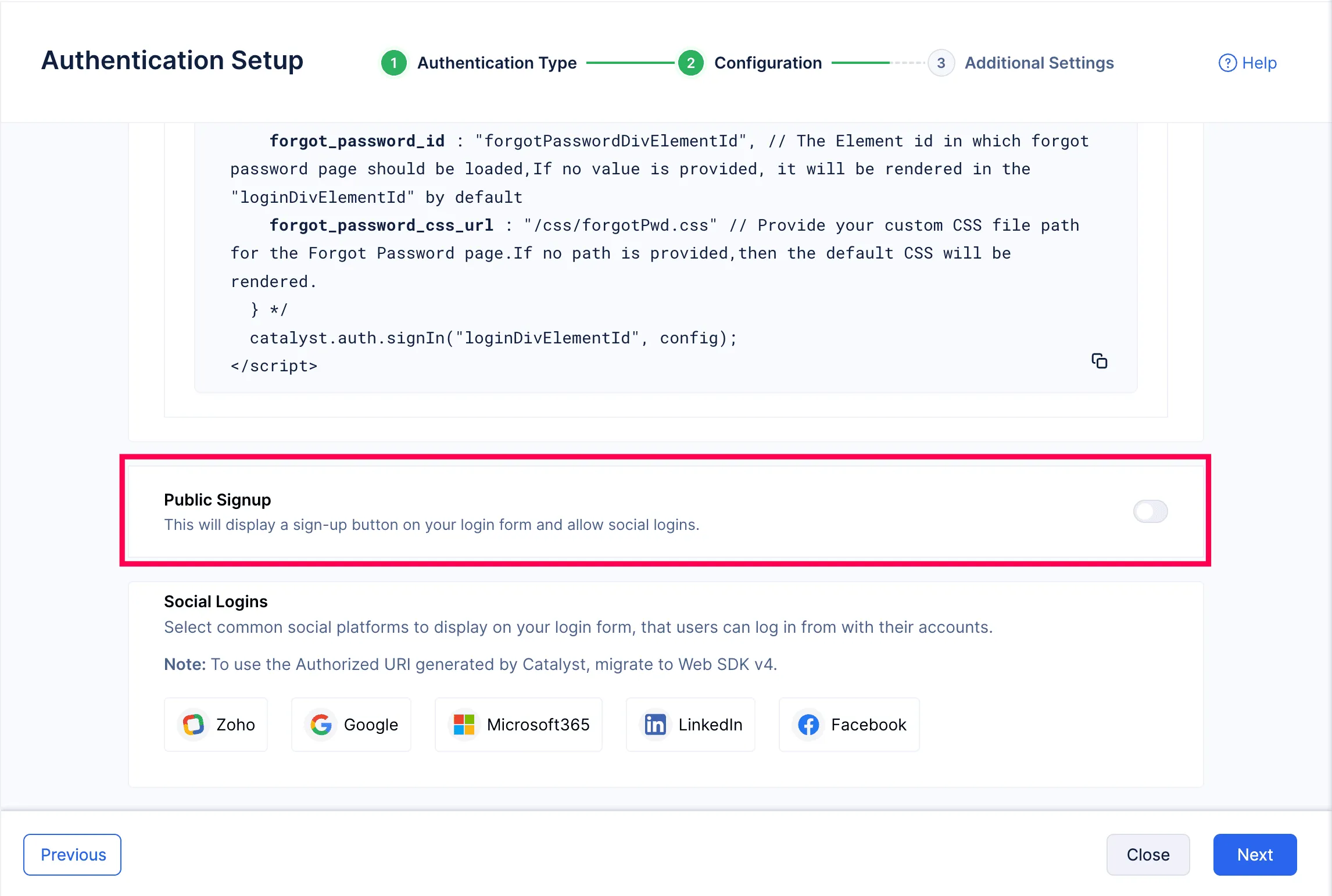The width and height of the screenshot is (1332, 896).
Task: Click the Facebook login option card
Action: 848,724
